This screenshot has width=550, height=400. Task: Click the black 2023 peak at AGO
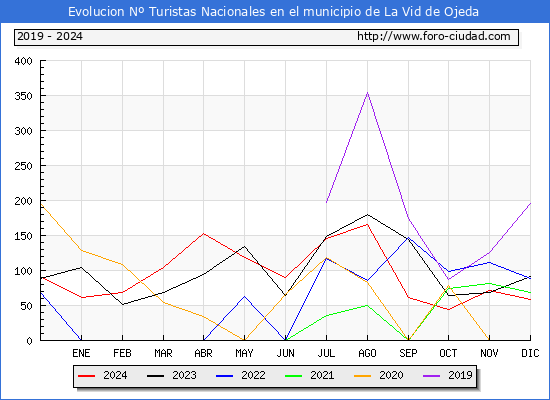pos(367,214)
